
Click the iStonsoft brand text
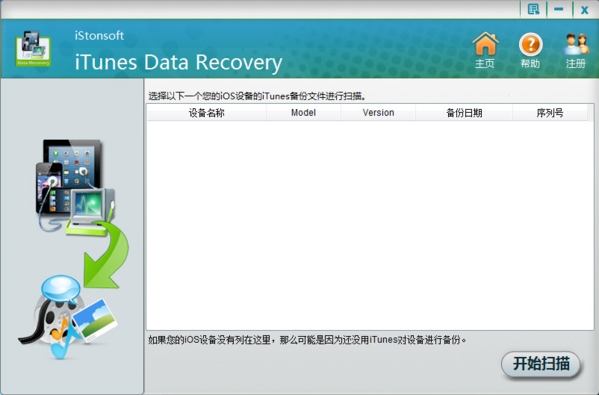99,36
